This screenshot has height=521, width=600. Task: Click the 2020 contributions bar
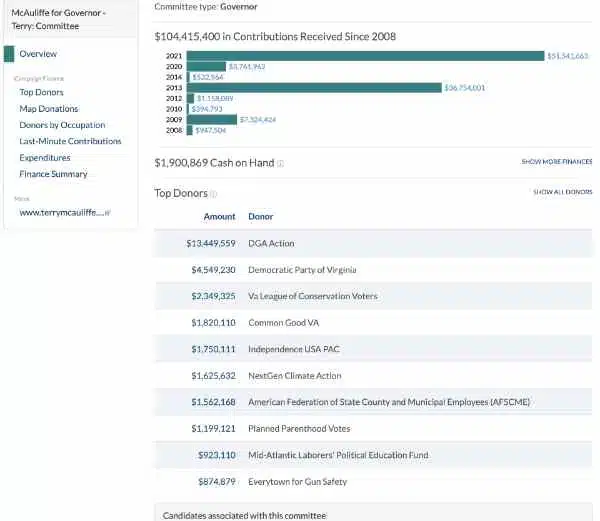point(206,67)
